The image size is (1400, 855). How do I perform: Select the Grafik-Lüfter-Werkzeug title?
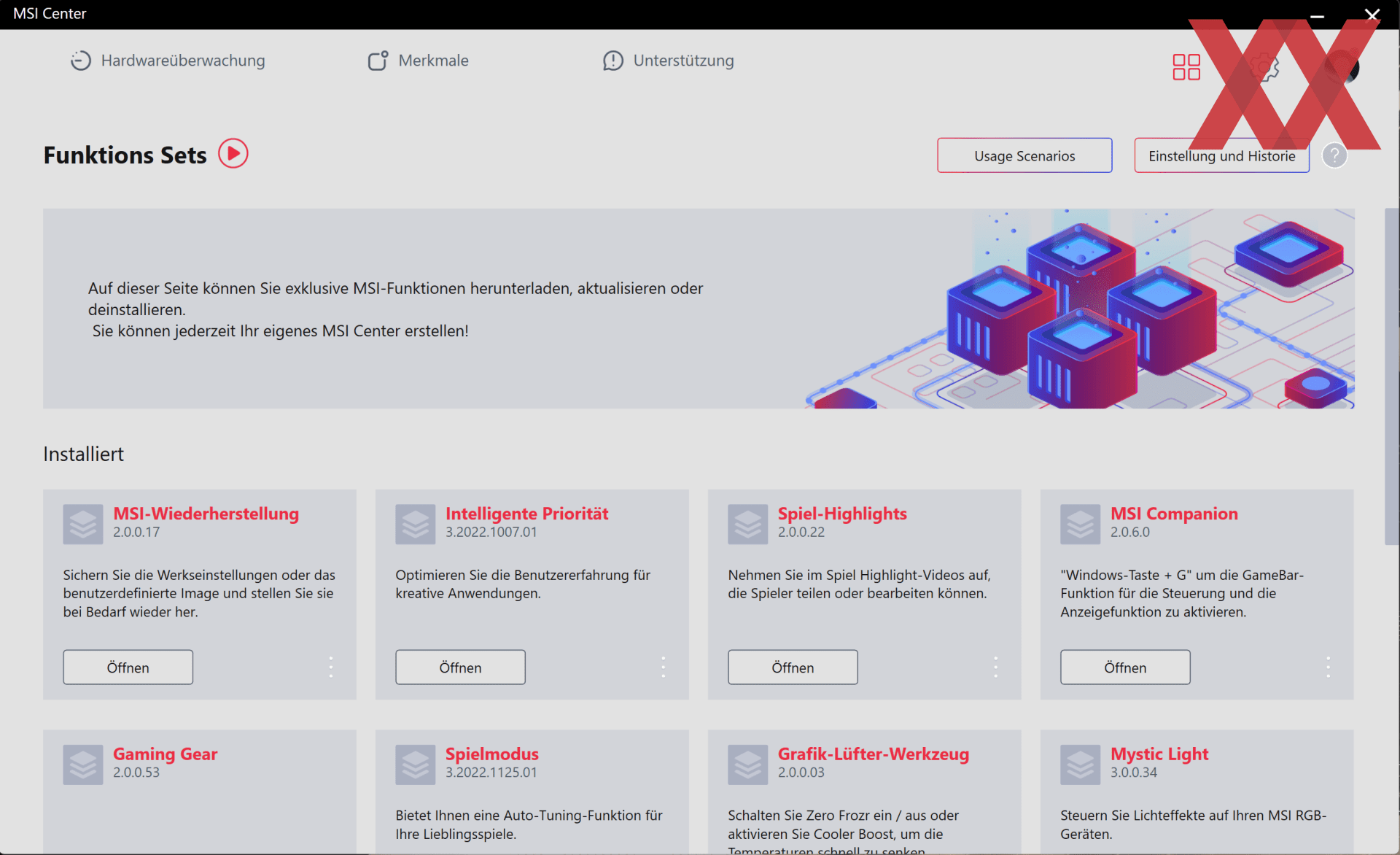874,754
